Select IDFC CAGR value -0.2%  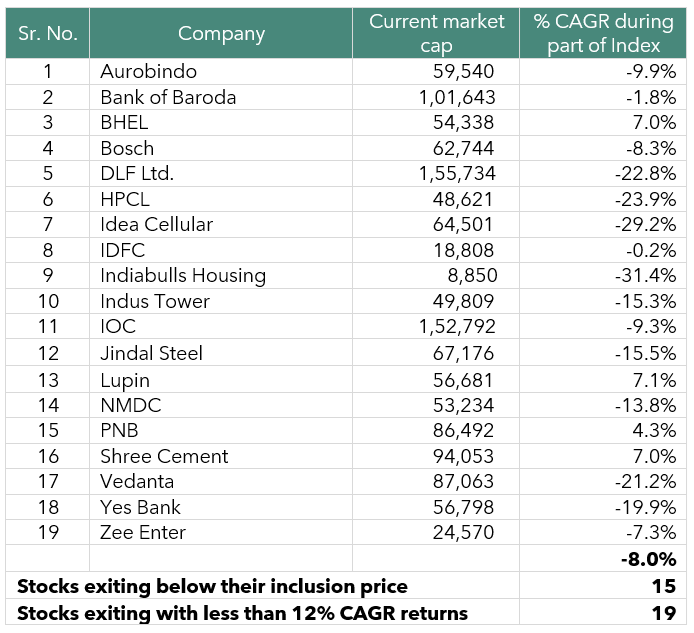(651, 250)
